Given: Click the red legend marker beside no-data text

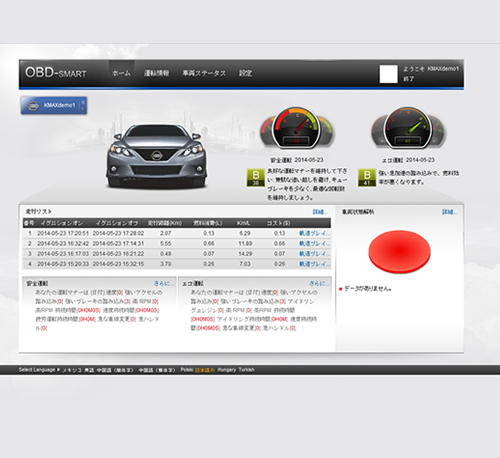Looking at the screenshot, I should click(340, 289).
